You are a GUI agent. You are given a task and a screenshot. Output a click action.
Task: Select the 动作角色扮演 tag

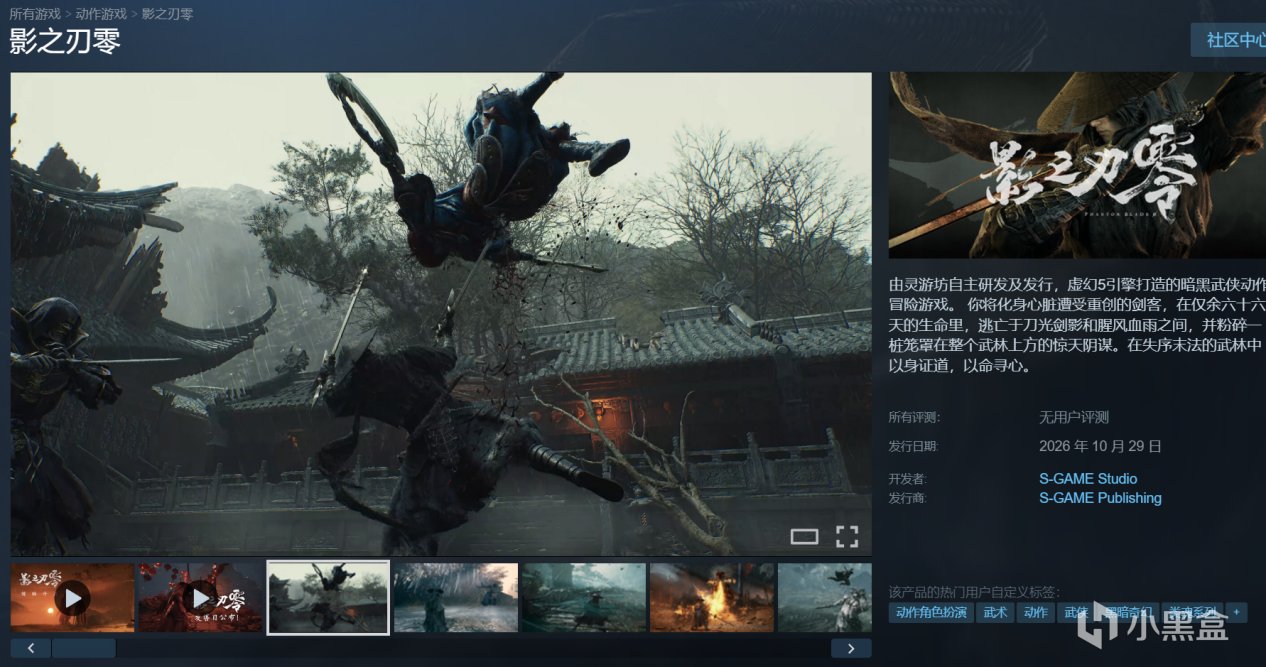931,612
